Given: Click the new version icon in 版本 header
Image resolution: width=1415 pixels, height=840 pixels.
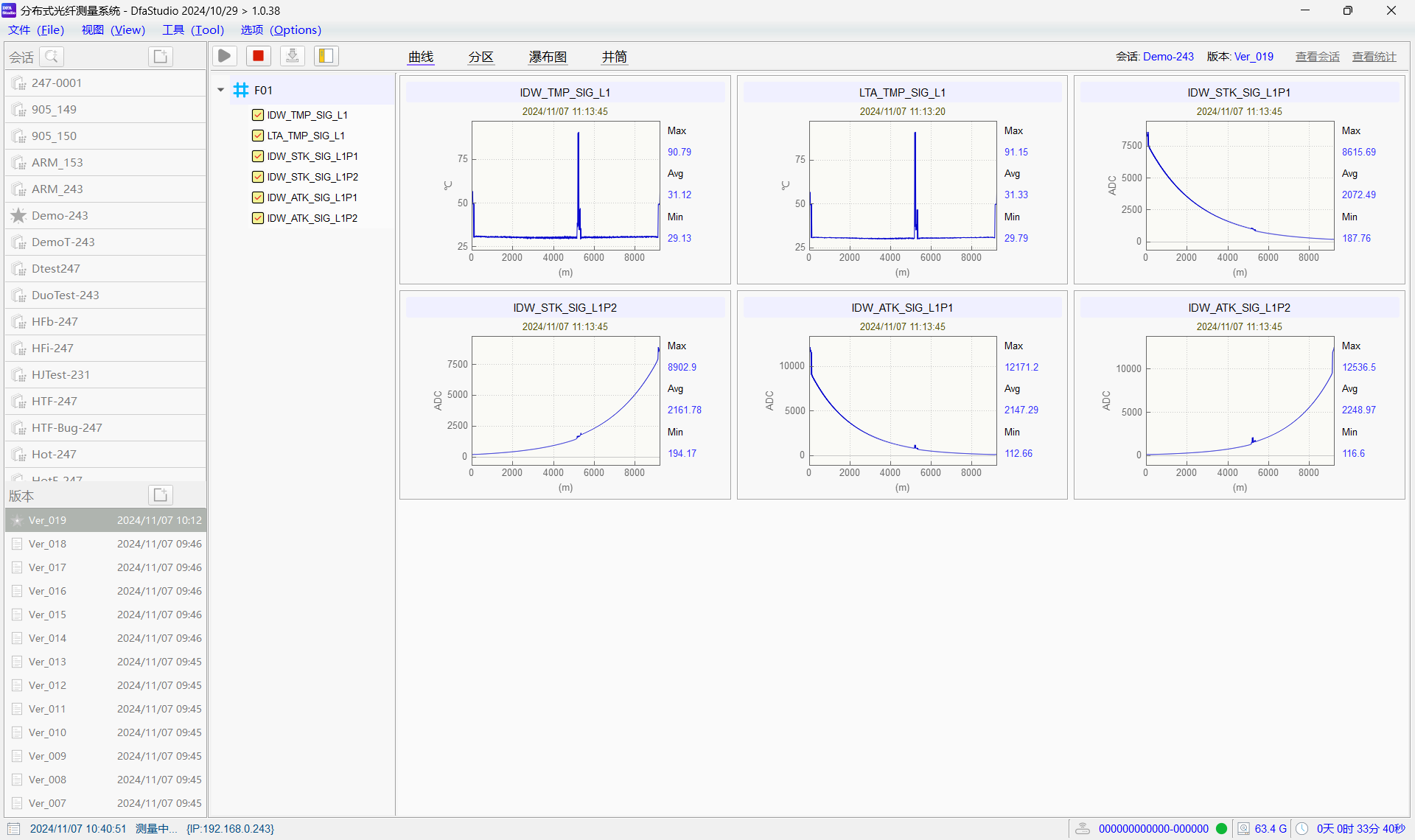Looking at the screenshot, I should (x=161, y=495).
